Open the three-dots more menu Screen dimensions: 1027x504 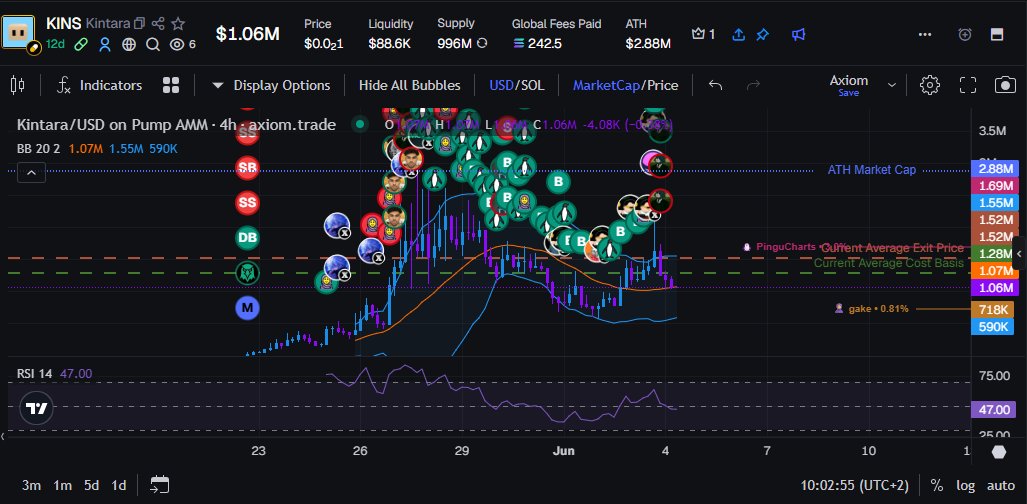coord(925,34)
